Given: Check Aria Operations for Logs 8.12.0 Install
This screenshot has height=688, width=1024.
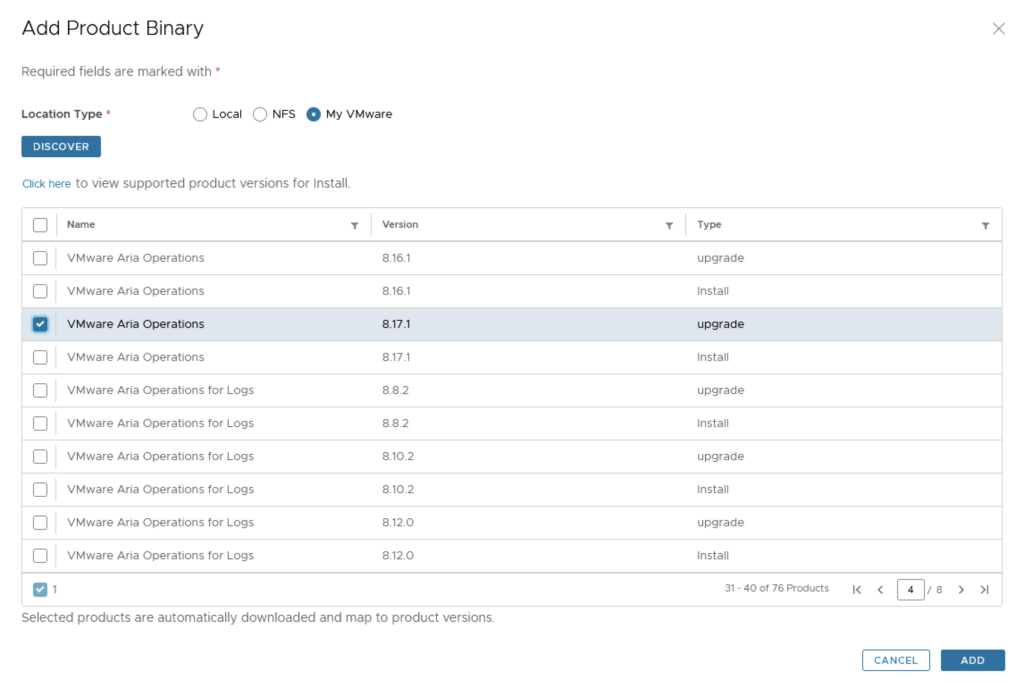Looking at the screenshot, I should click(40, 555).
